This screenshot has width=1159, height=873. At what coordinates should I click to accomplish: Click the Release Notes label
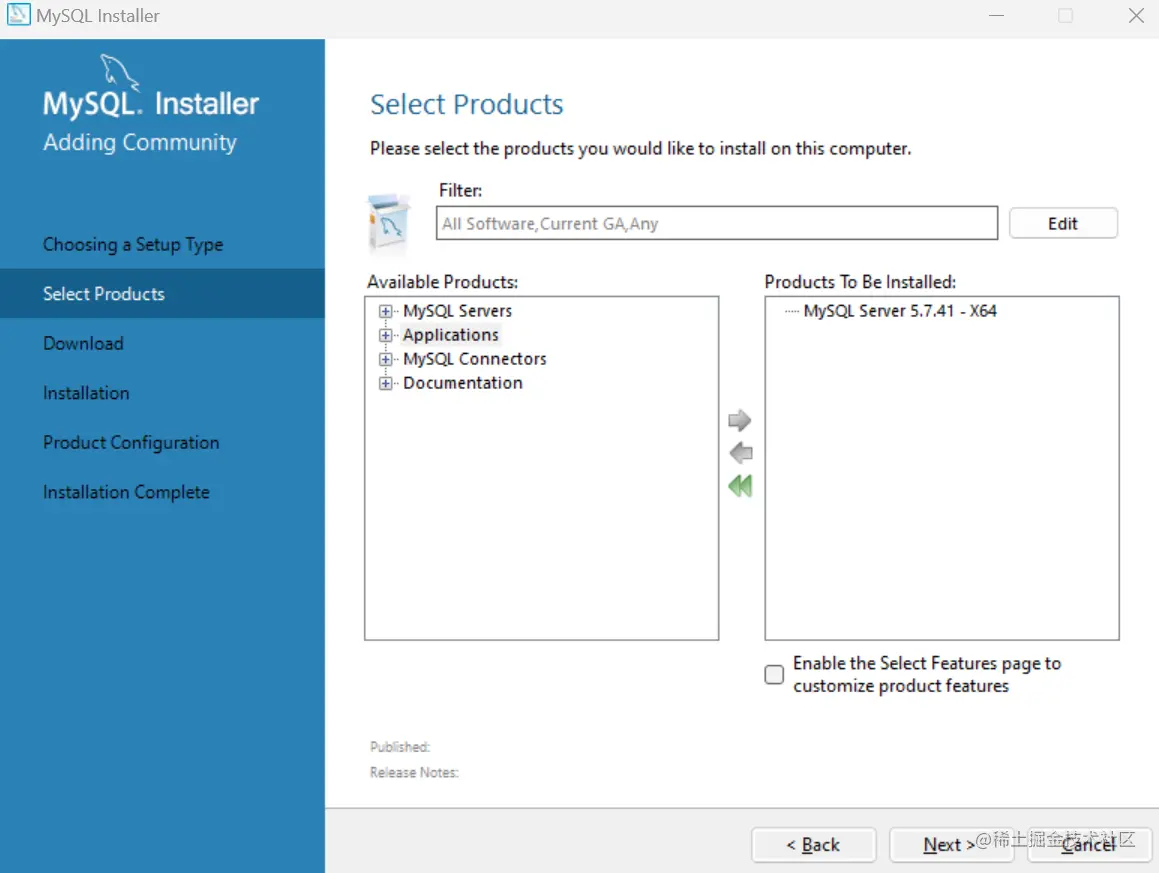tap(414, 772)
